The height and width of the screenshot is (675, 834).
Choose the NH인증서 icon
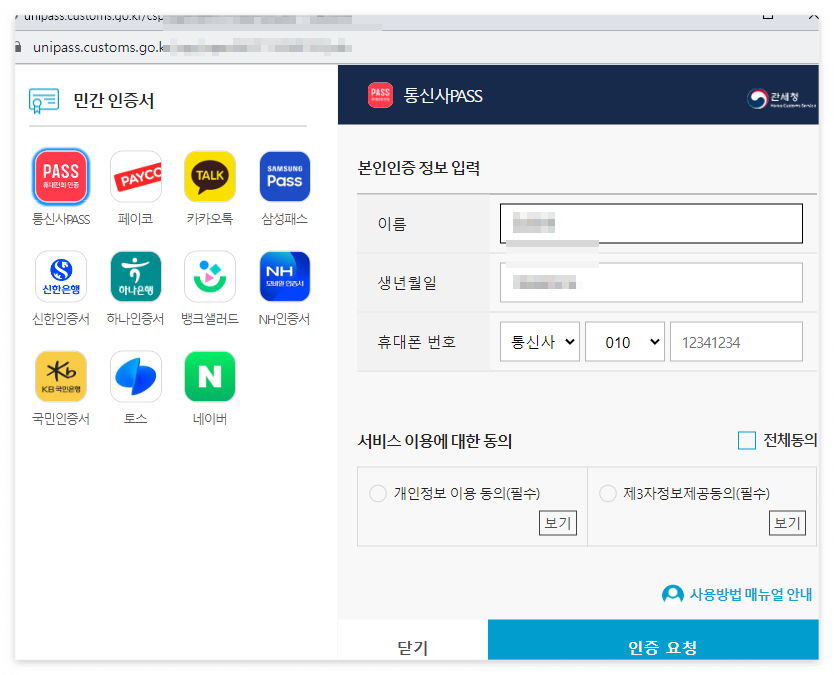pyautogui.click(x=285, y=277)
